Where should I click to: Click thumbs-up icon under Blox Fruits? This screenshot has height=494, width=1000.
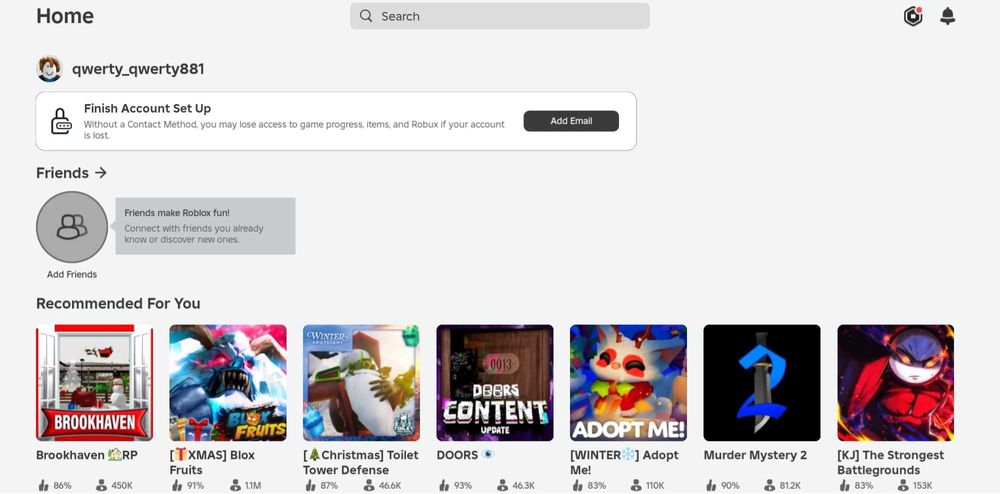tap(177, 486)
